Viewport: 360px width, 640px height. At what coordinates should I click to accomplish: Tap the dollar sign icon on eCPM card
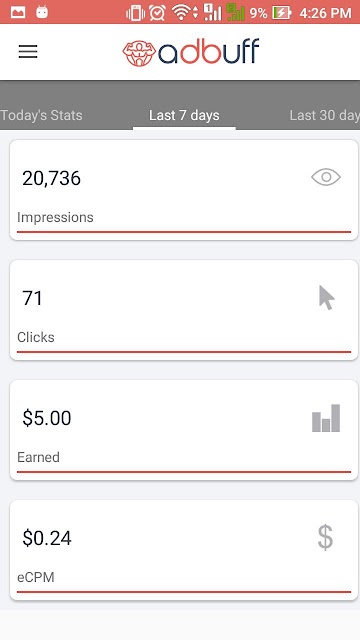pyautogui.click(x=325, y=538)
